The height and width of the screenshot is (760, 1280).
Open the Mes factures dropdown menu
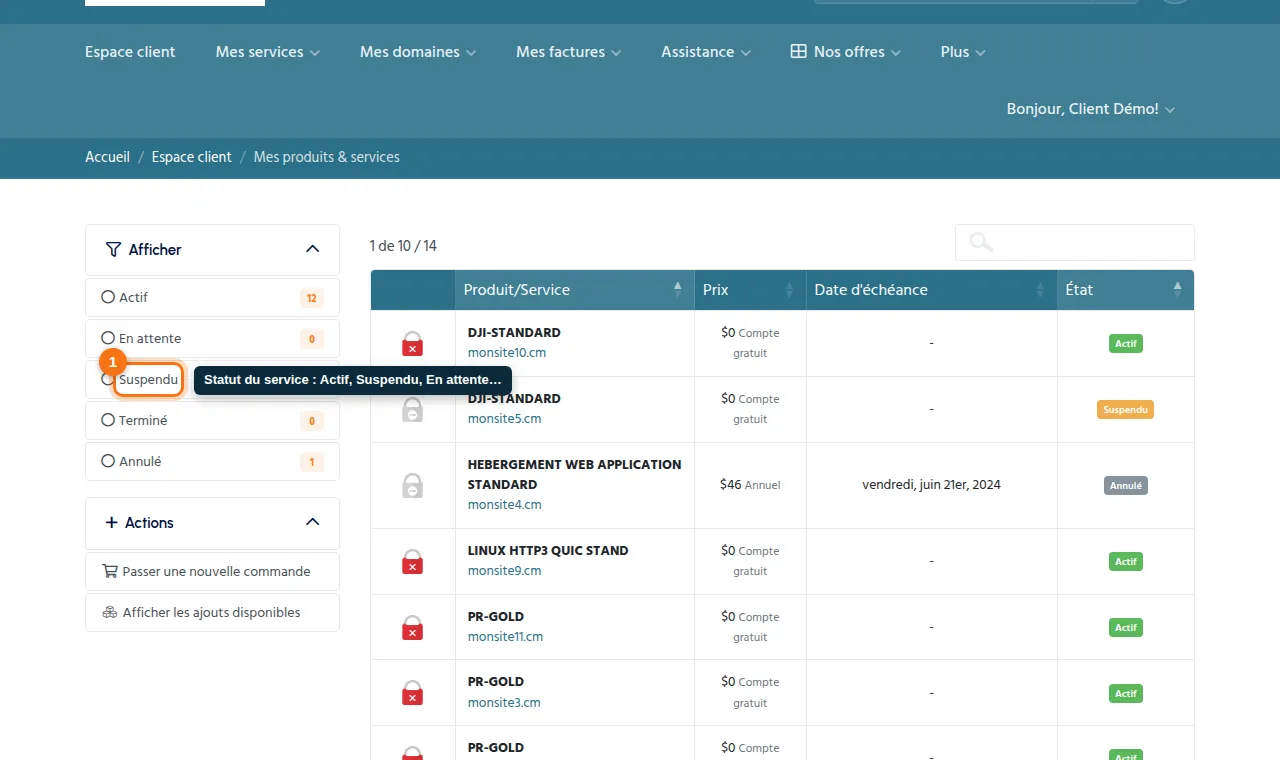click(x=569, y=52)
